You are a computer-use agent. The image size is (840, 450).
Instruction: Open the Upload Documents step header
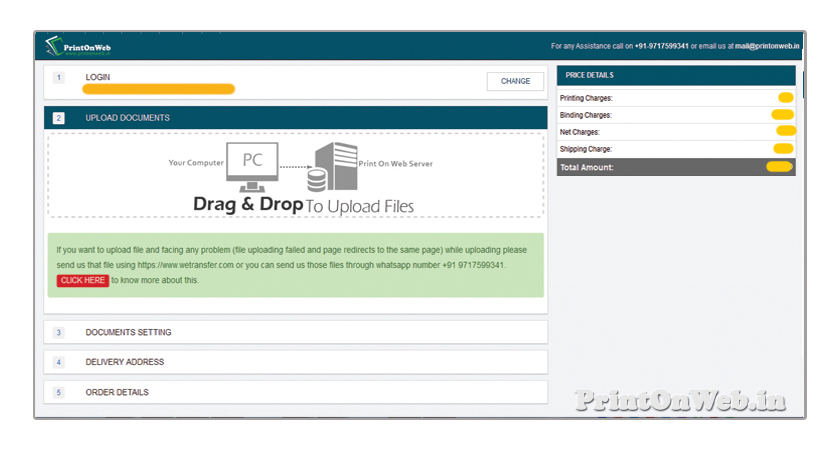coord(296,118)
